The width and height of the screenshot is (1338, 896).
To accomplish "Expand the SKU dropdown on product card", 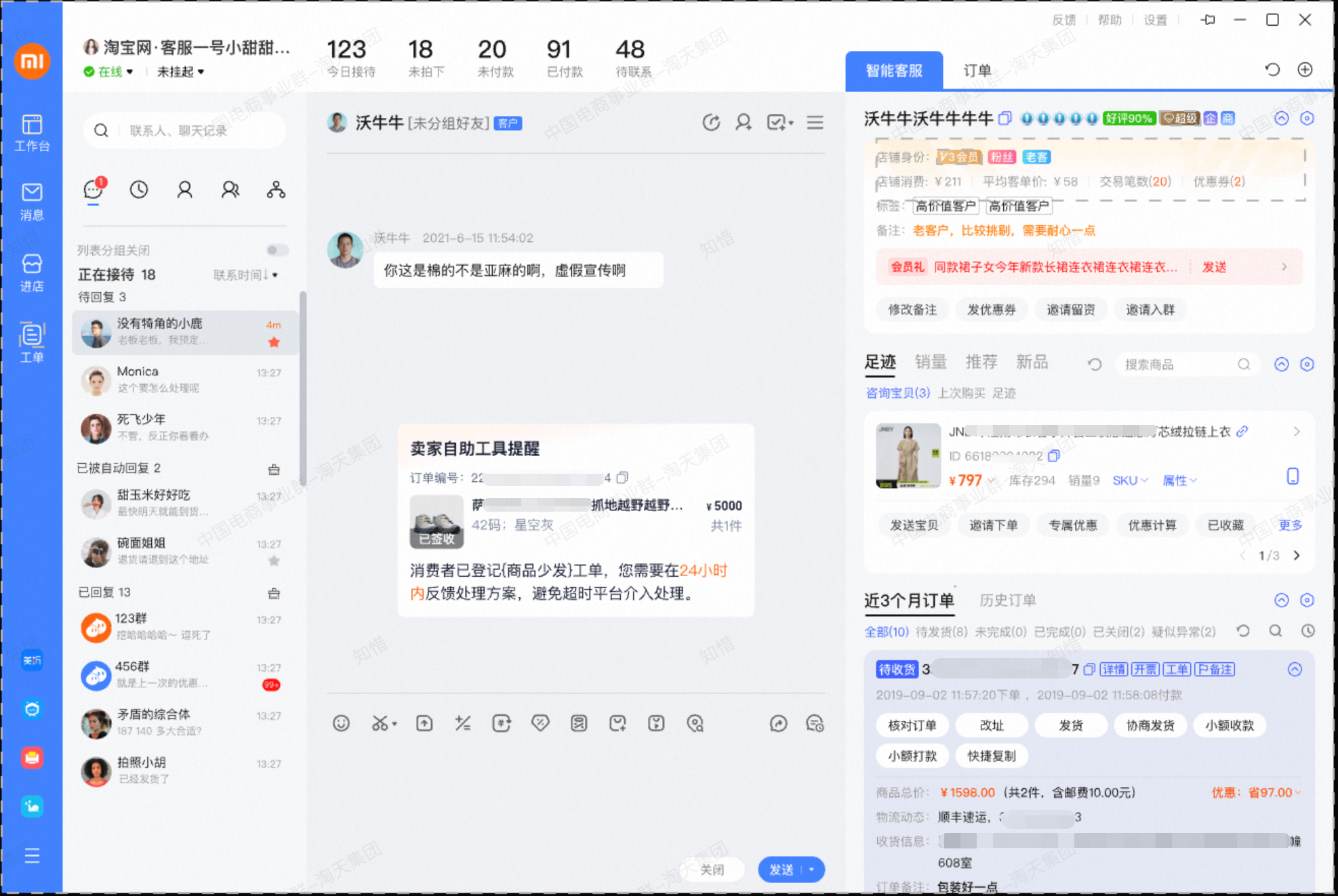I will pyautogui.click(x=1130, y=481).
